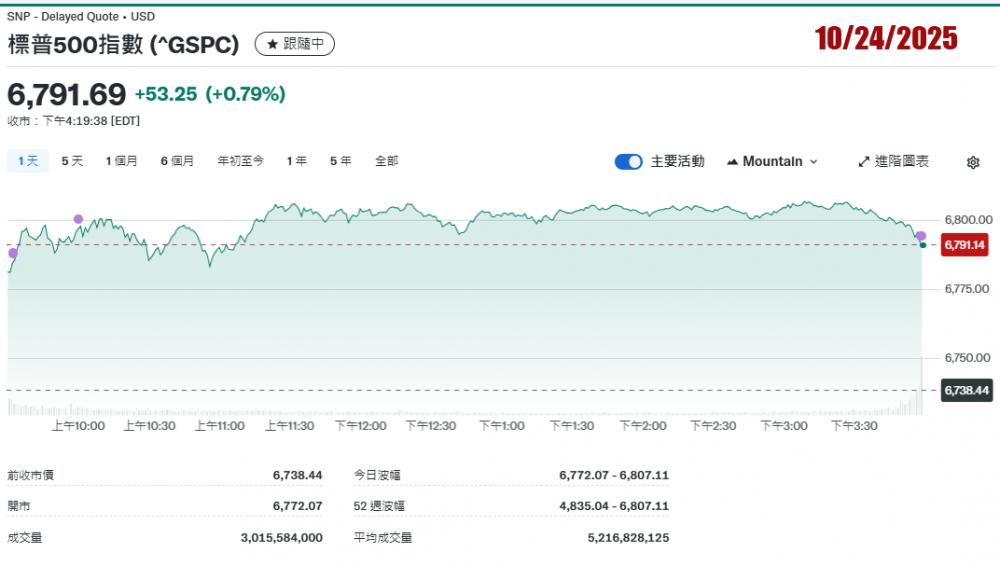Click the red 6,791.14 price label

pos(965,245)
